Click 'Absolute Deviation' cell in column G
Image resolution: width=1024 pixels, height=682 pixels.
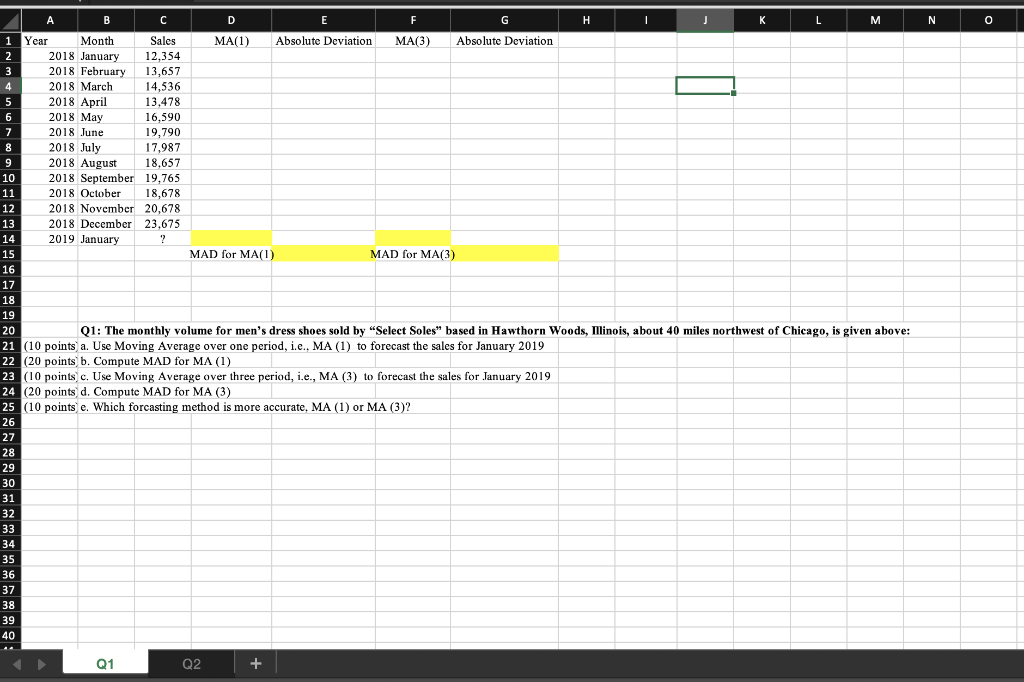click(504, 41)
